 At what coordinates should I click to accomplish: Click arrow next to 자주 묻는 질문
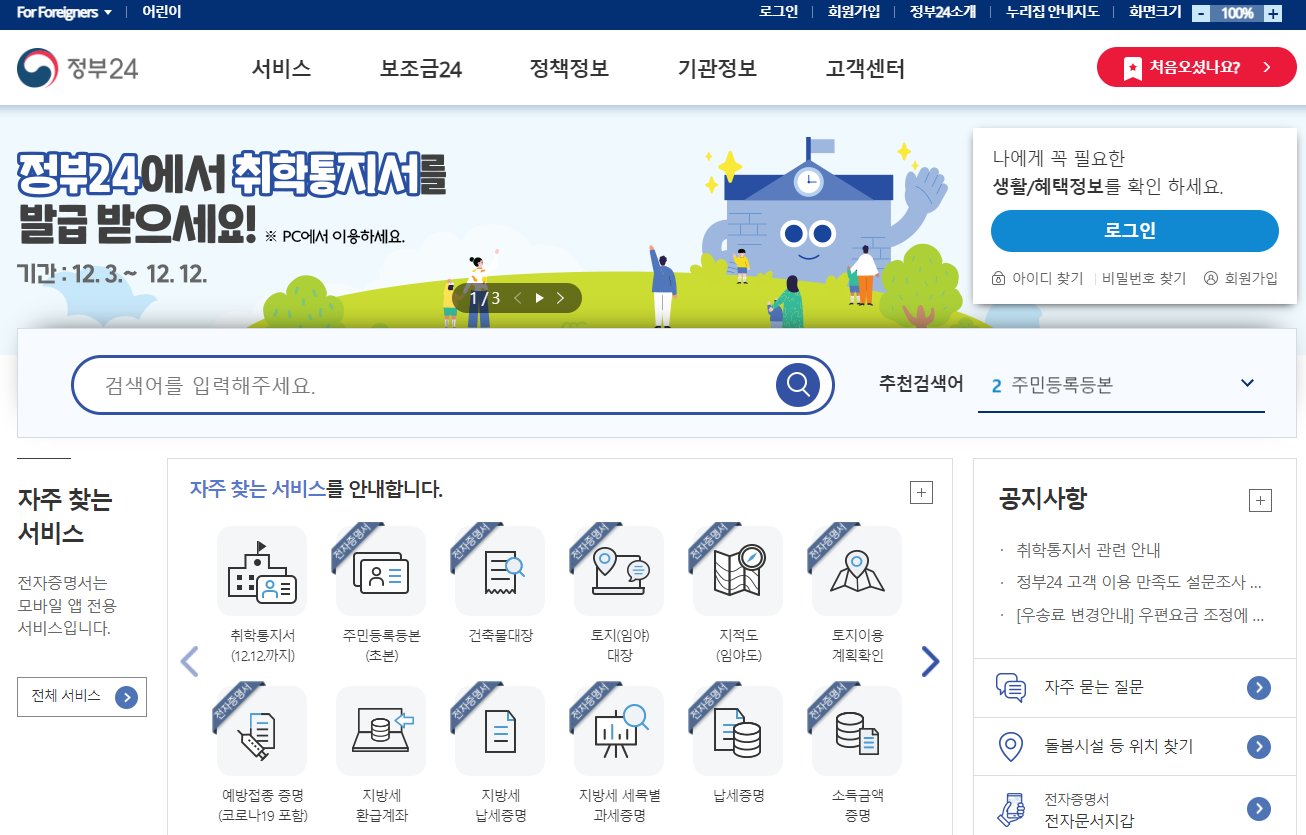coord(1259,688)
